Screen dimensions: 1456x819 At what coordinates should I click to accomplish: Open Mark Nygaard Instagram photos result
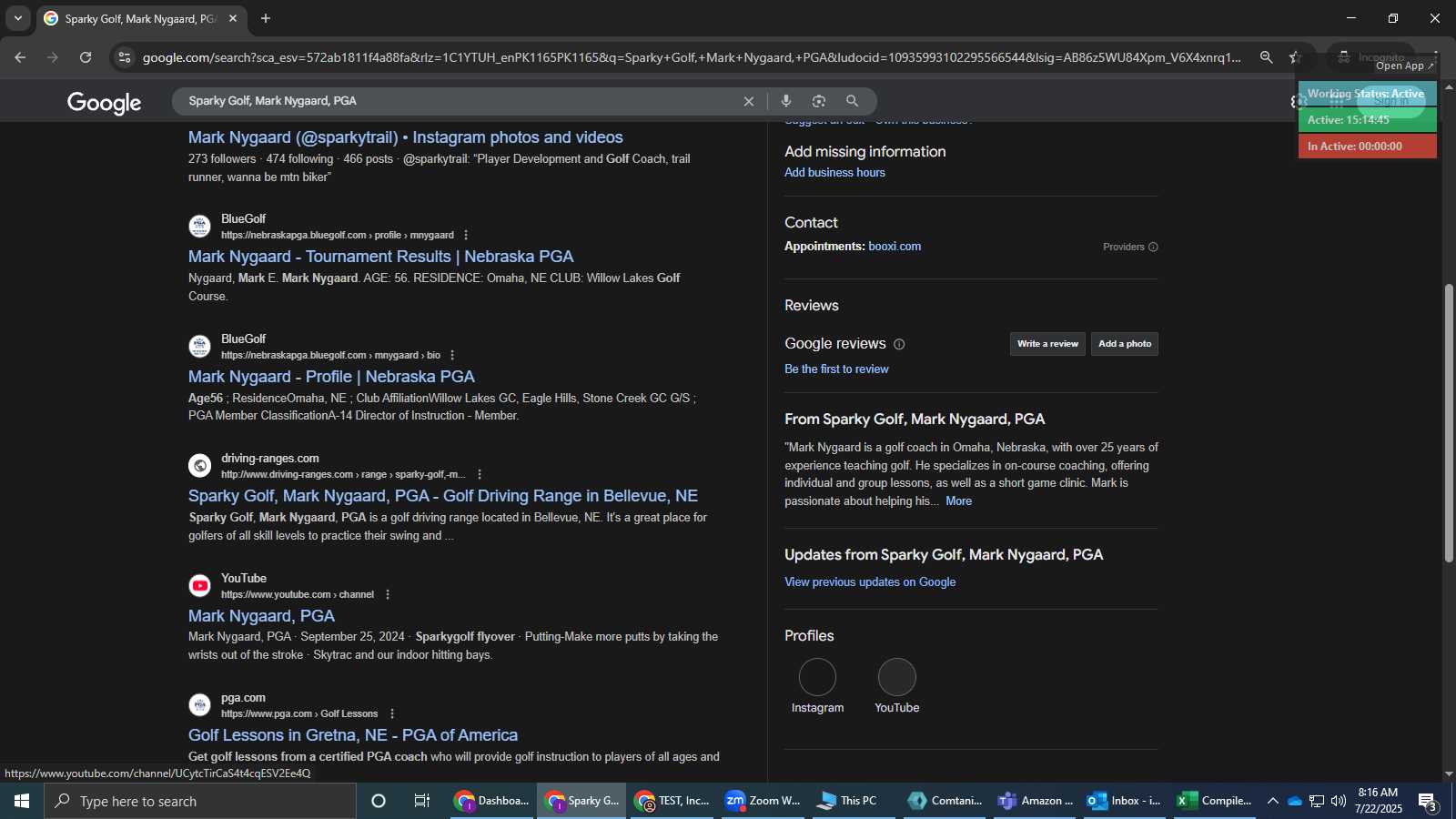[x=406, y=137]
